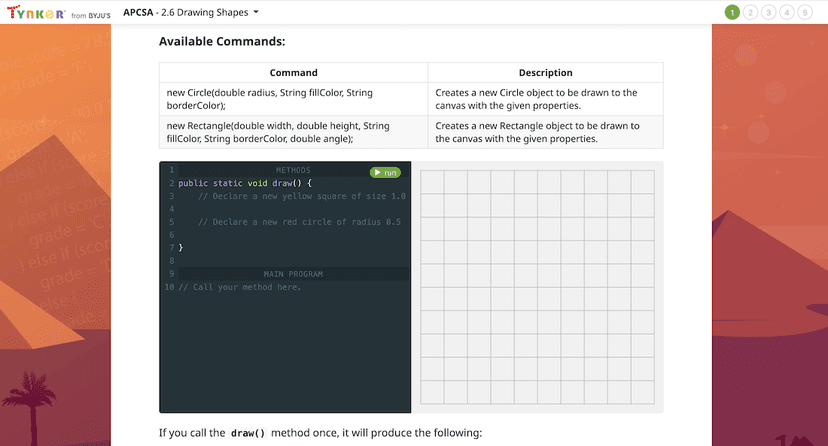Jump to lesson step 3
The image size is (828, 446).
[x=768, y=12]
